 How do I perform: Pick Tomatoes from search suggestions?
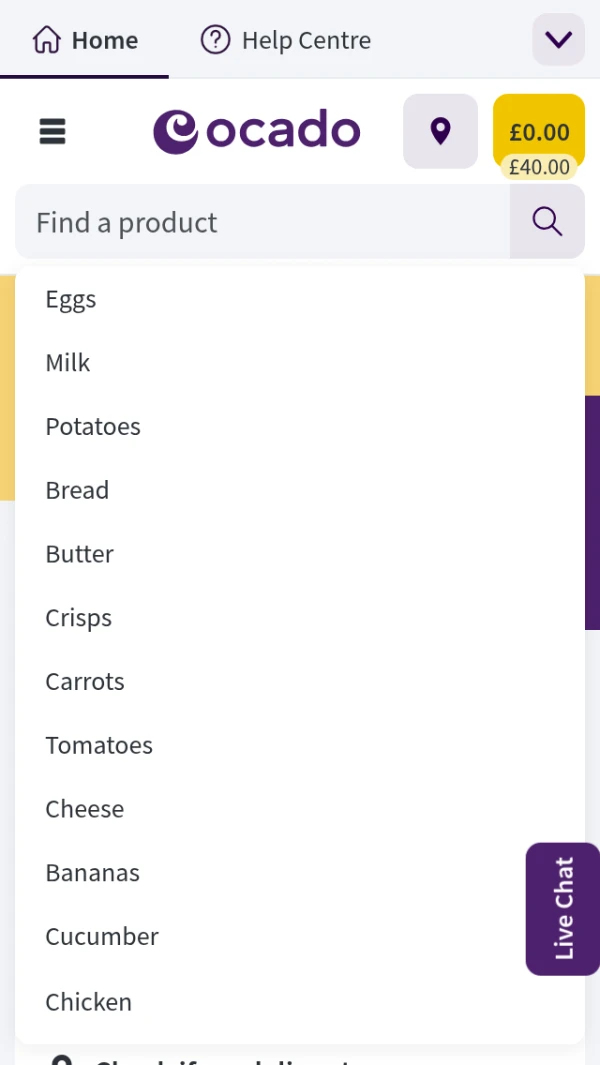point(99,745)
